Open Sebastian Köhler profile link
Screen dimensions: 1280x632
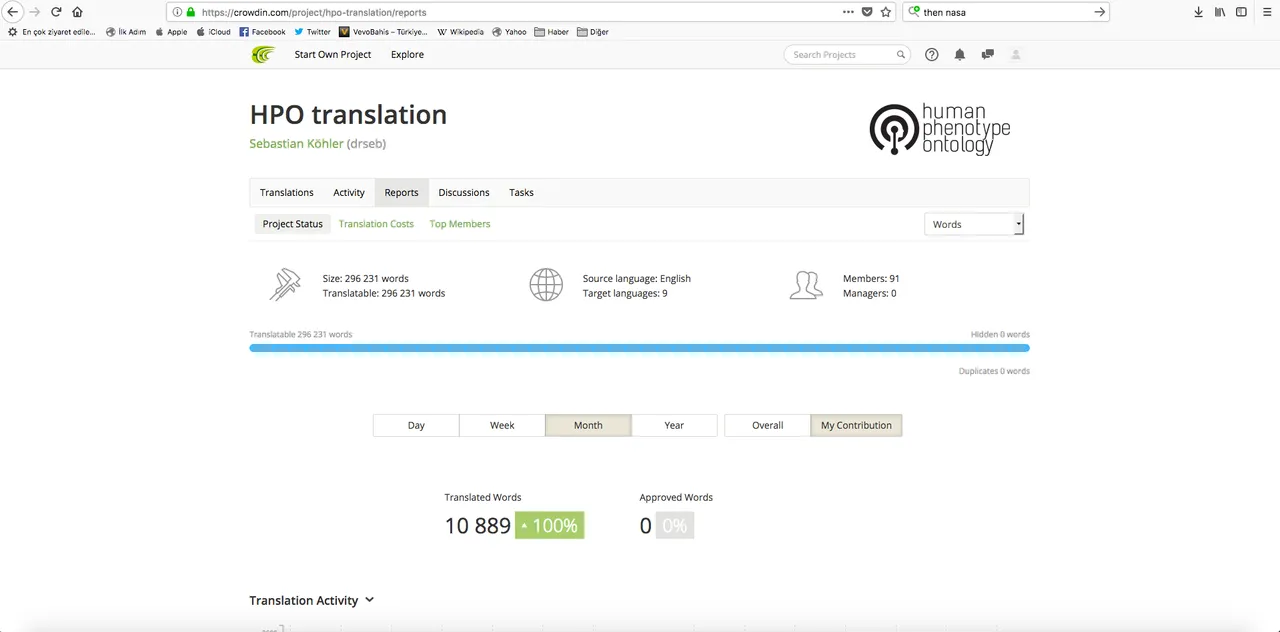point(296,143)
